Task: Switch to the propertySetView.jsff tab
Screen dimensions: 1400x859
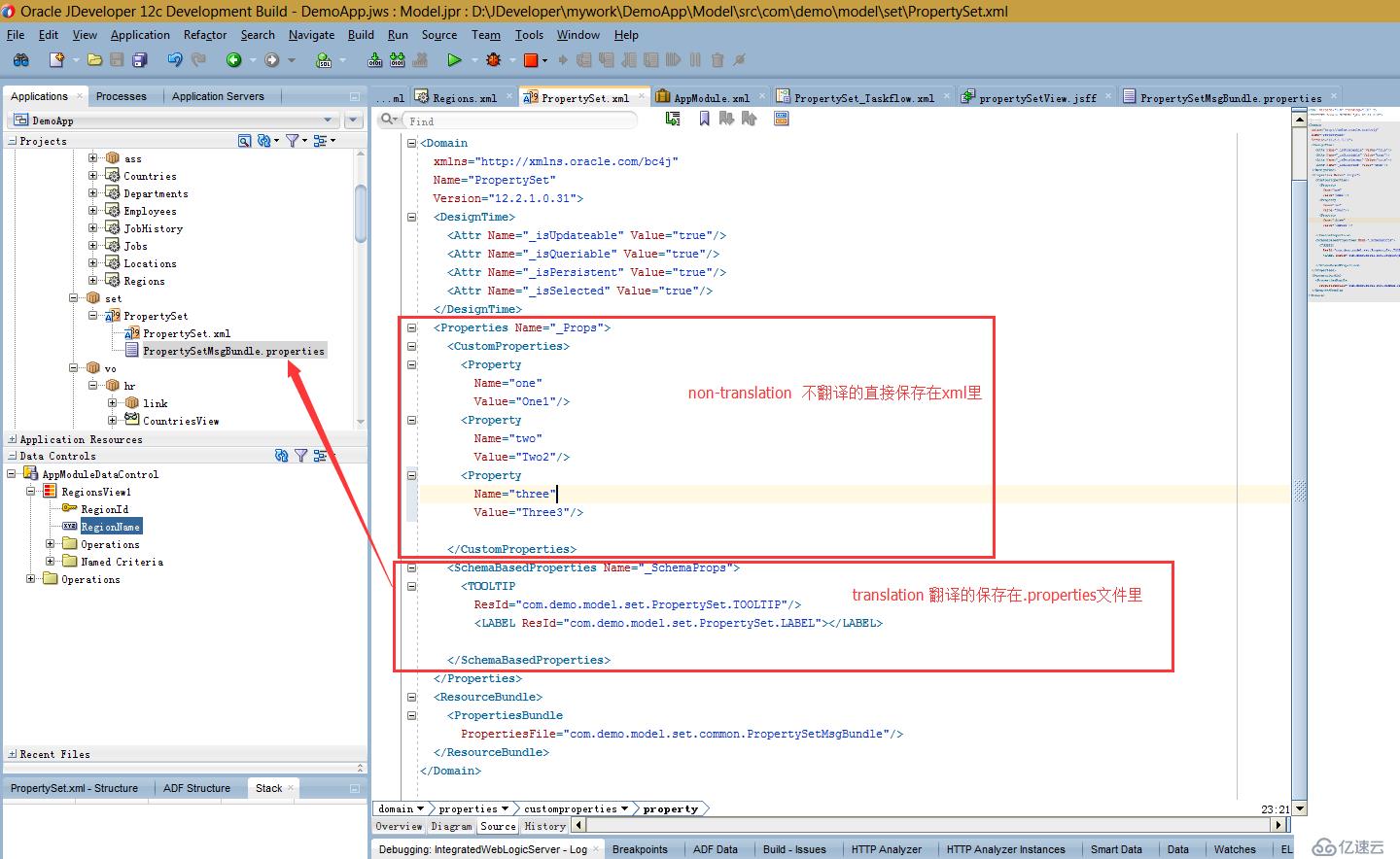Action: (1036, 98)
